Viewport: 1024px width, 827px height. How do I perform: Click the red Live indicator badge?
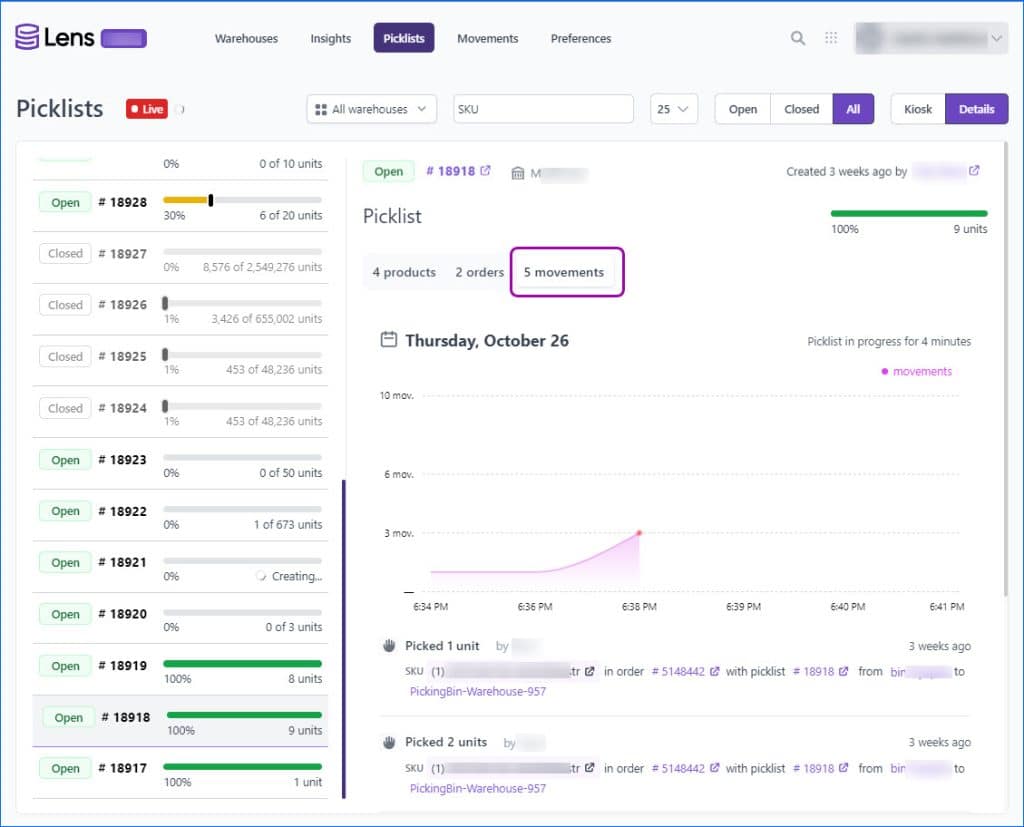147,110
